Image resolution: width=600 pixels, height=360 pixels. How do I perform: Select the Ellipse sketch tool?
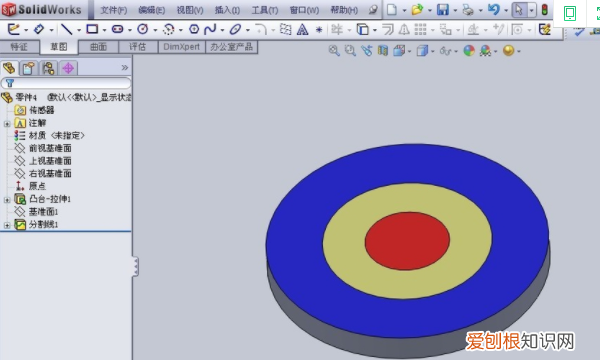coord(235,29)
